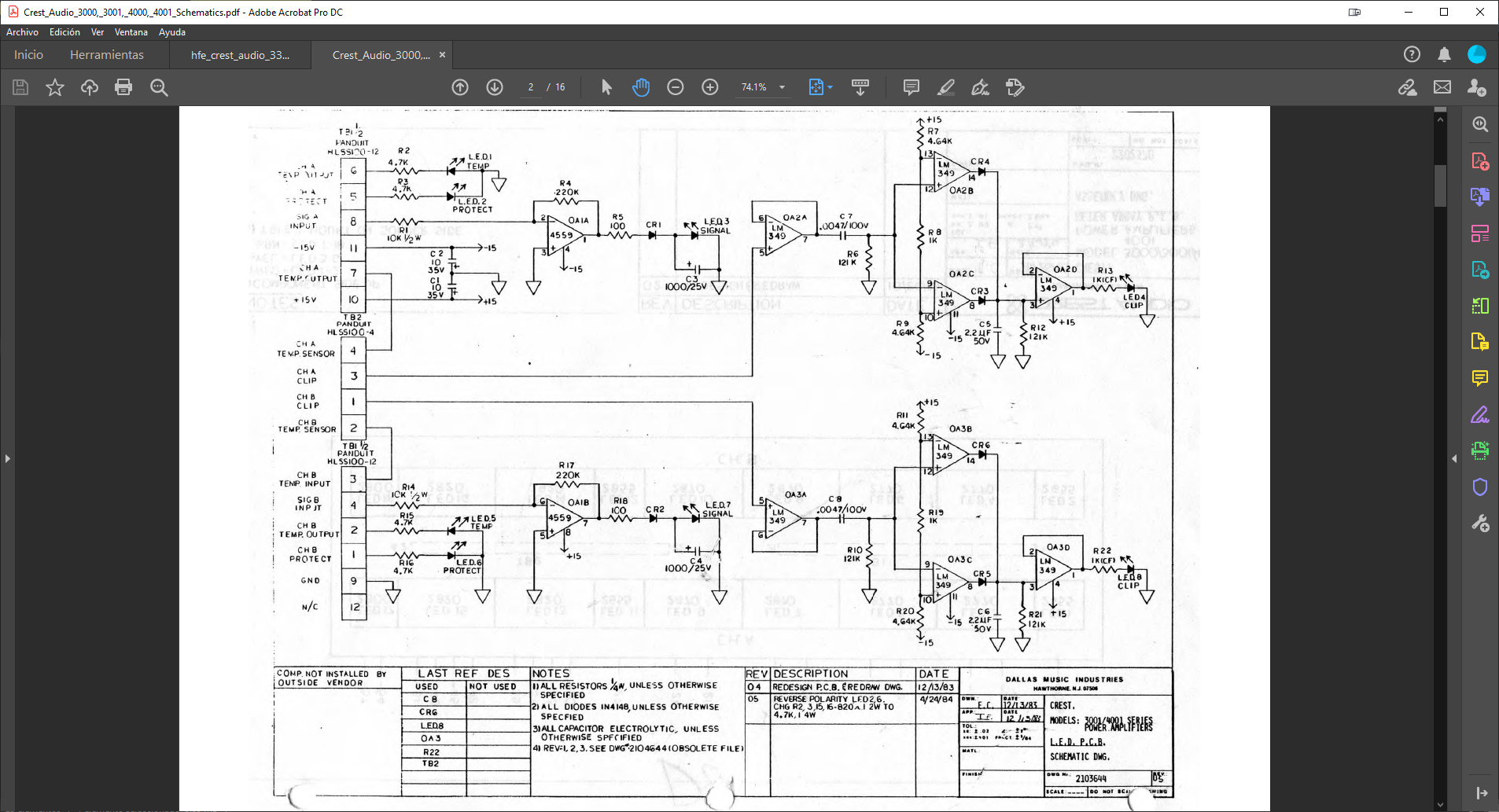Viewport: 1499px width, 812px height.
Task: Open Comment tool in right pane
Action: pyautogui.click(x=1480, y=378)
